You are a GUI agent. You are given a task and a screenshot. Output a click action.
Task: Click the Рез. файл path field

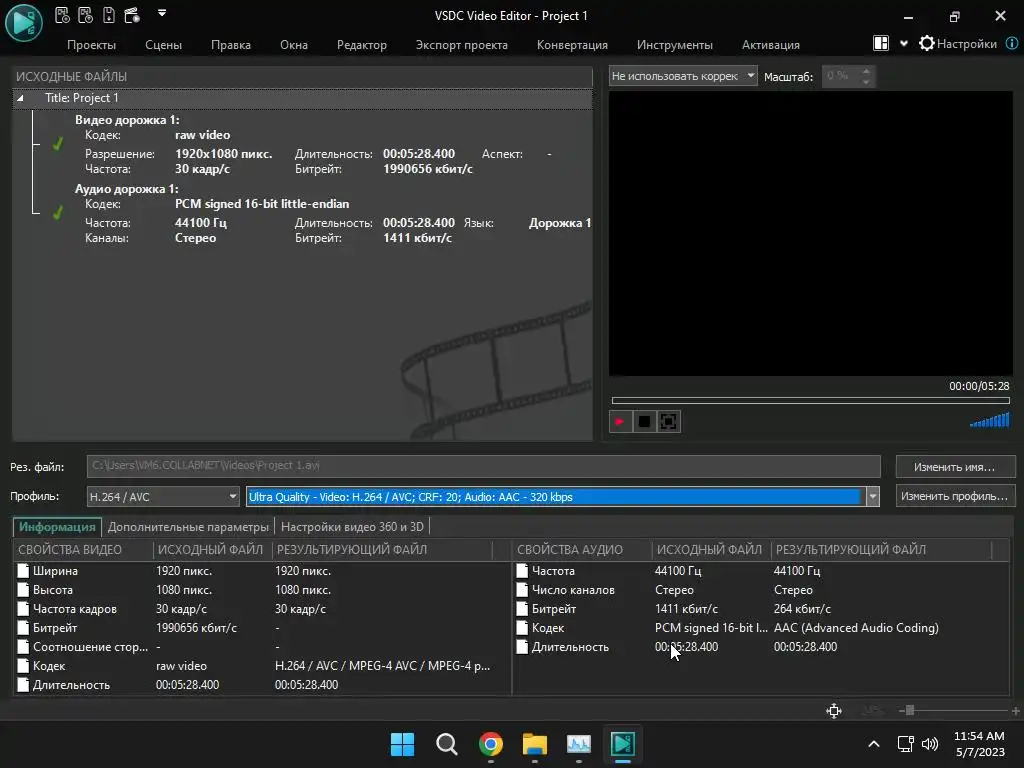coord(483,466)
